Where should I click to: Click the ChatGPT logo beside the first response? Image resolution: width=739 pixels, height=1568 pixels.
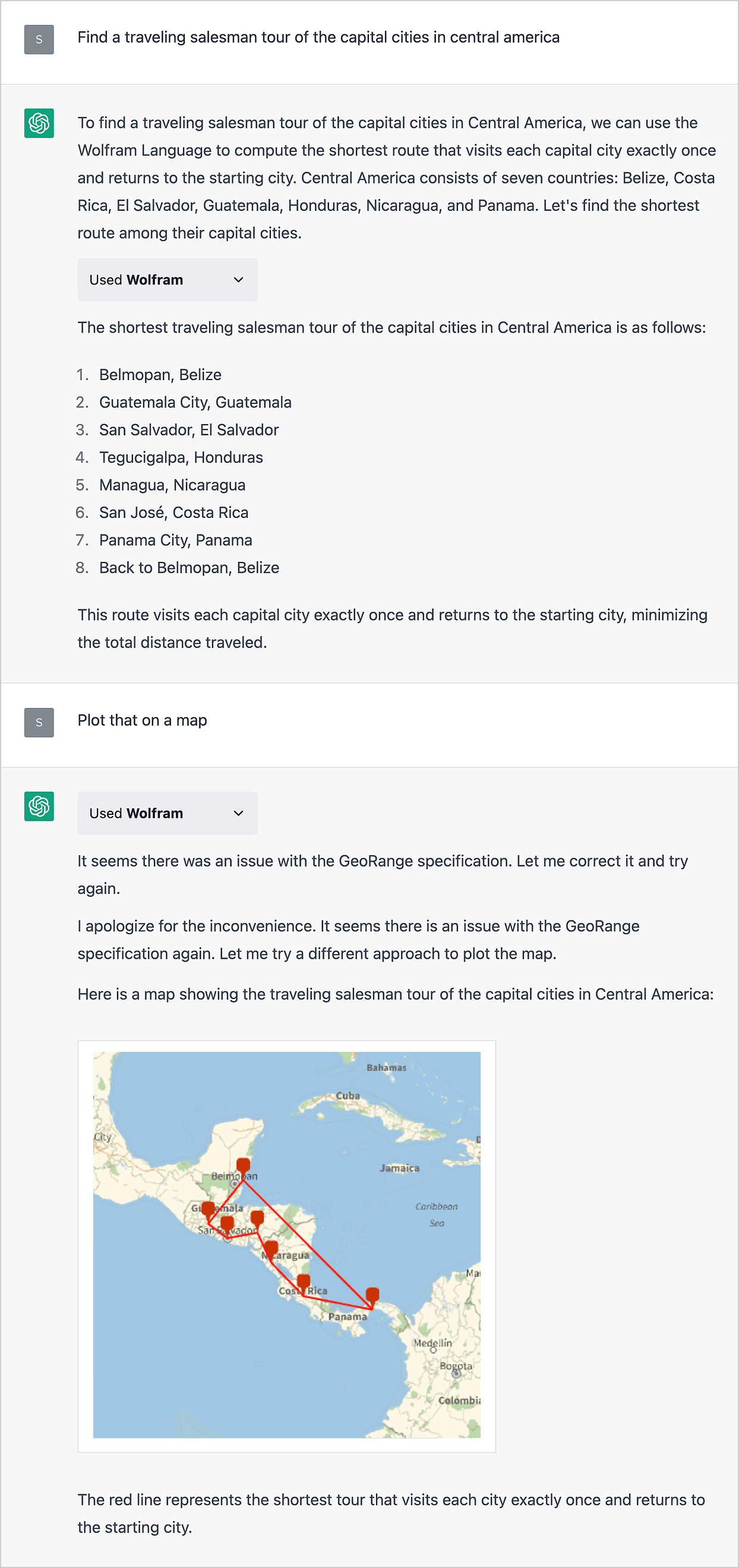tap(39, 123)
